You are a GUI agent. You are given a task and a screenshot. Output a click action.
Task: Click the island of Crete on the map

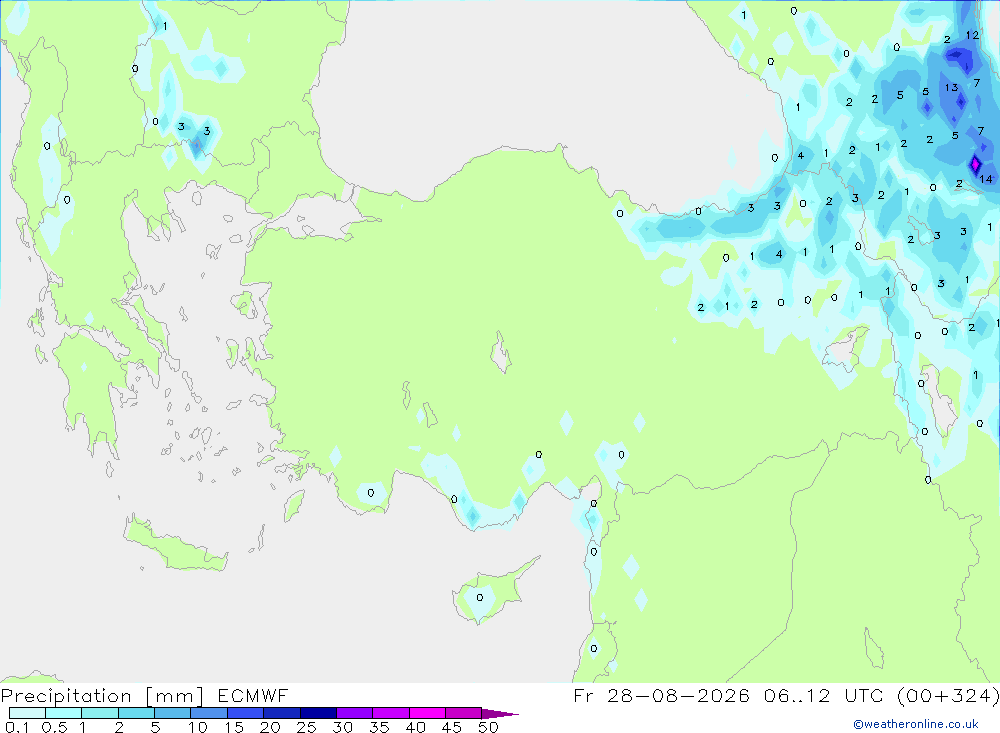point(175,545)
